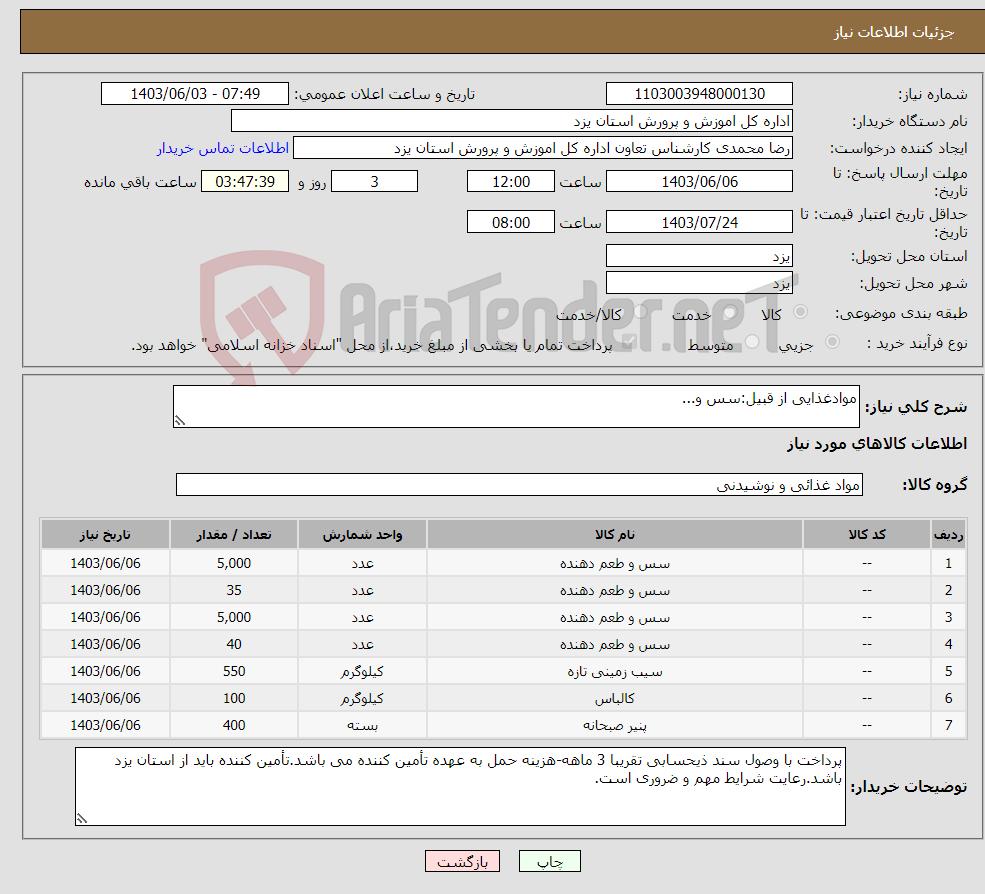Click quantity 35 in row 2
Viewport: 985px width, 894px height.
(x=234, y=590)
